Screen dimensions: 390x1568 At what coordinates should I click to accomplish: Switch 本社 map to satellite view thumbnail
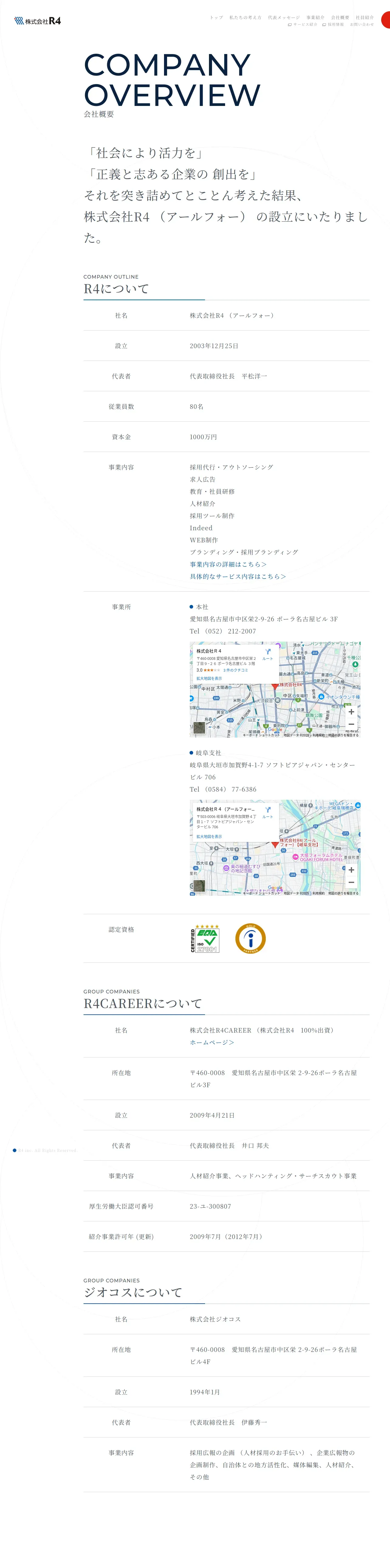pyautogui.click(x=199, y=727)
